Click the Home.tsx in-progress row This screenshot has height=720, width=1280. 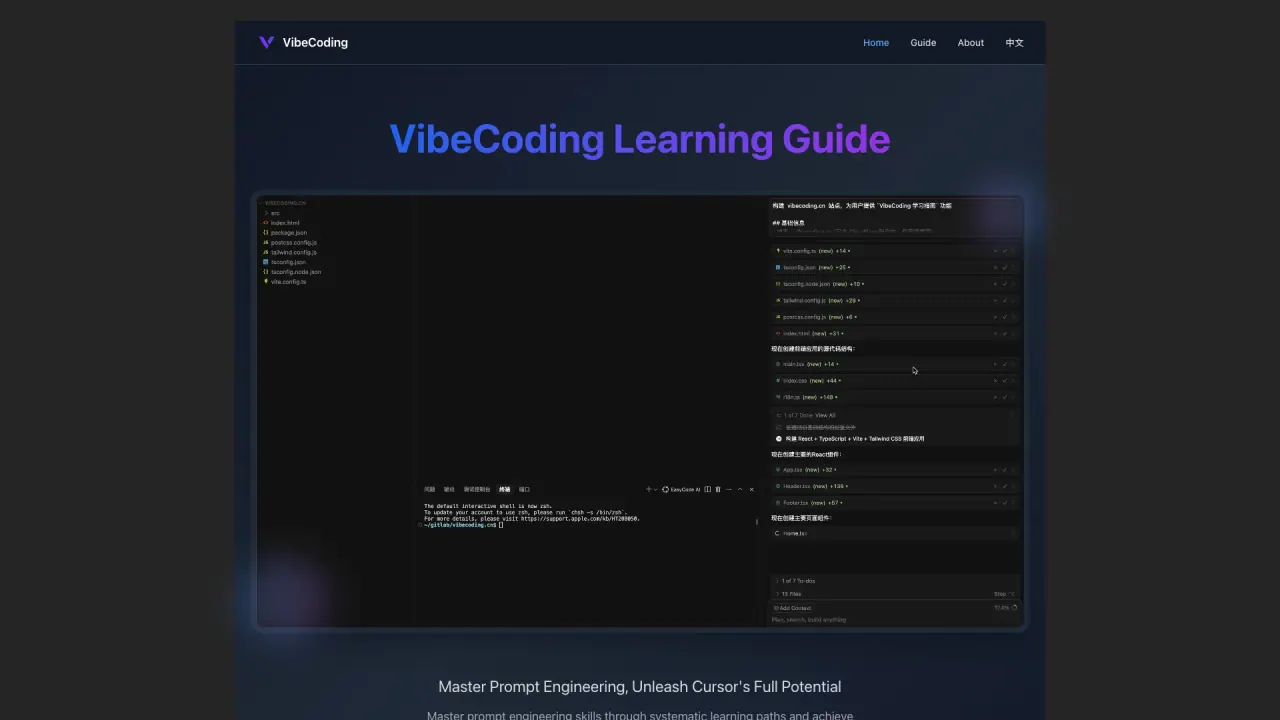896,533
